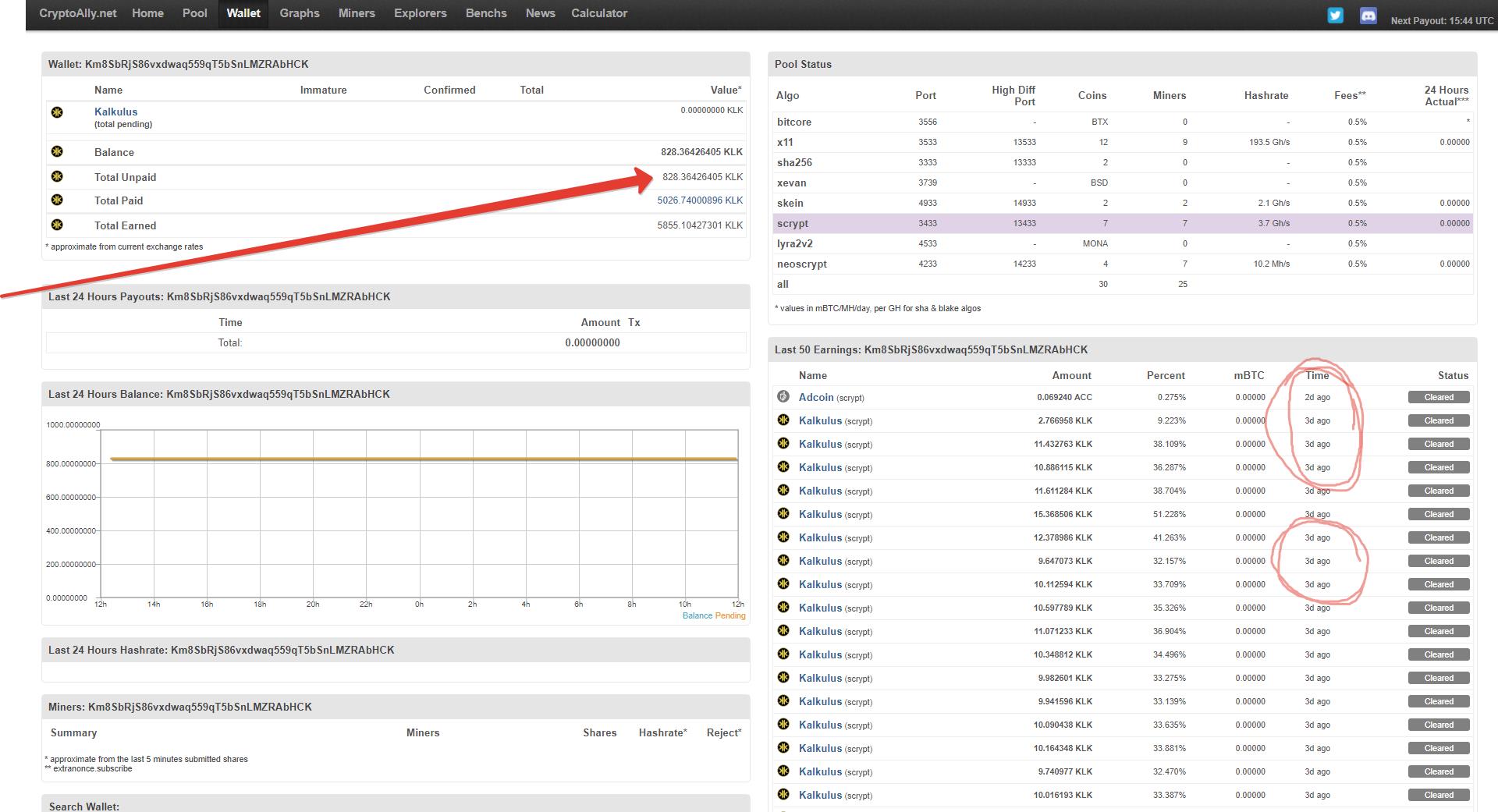Select the bitcore algo row
1498x812 pixels.
(x=1122, y=122)
